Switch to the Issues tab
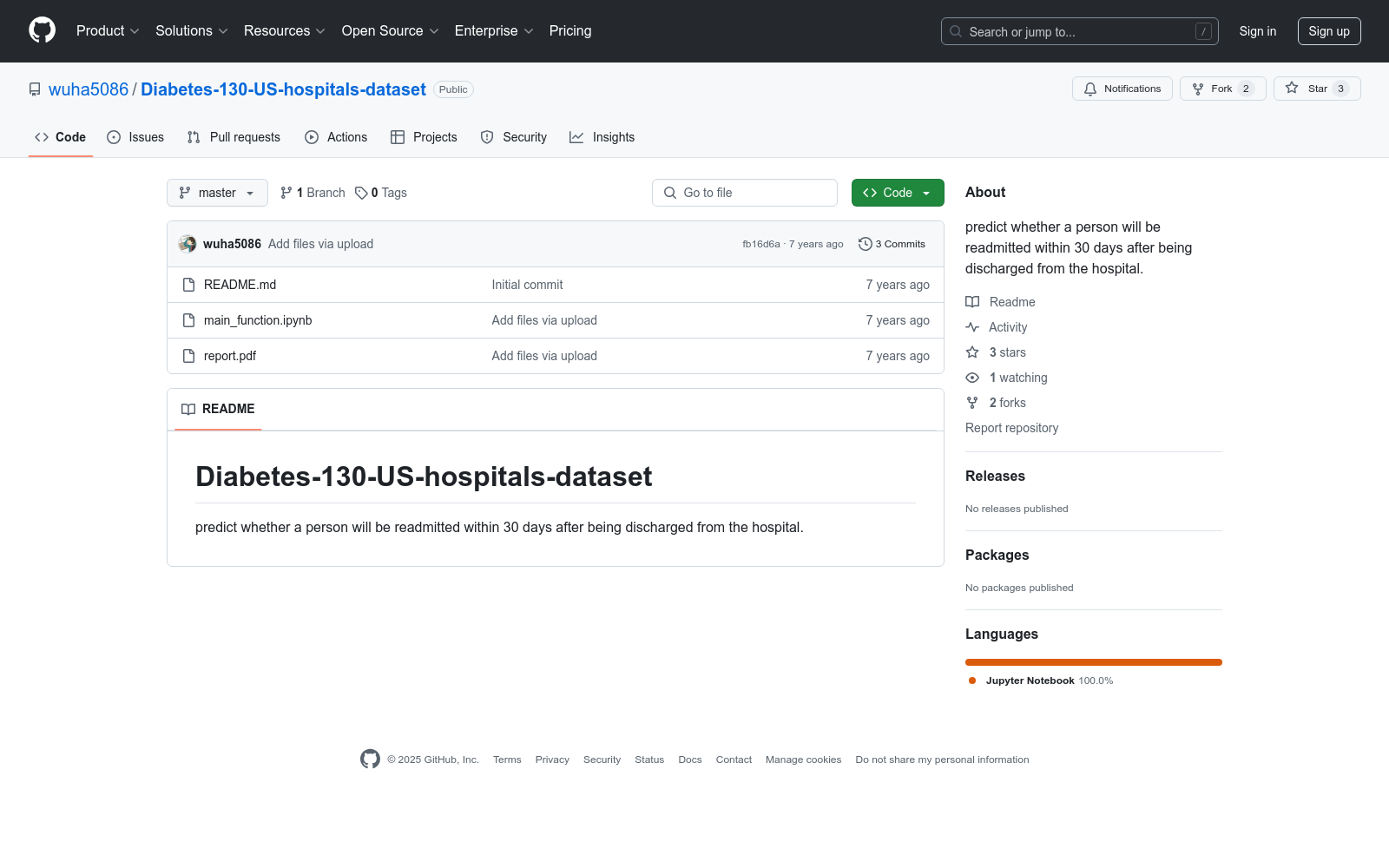This screenshot has height=868, width=1389. (x=135, y=137)
